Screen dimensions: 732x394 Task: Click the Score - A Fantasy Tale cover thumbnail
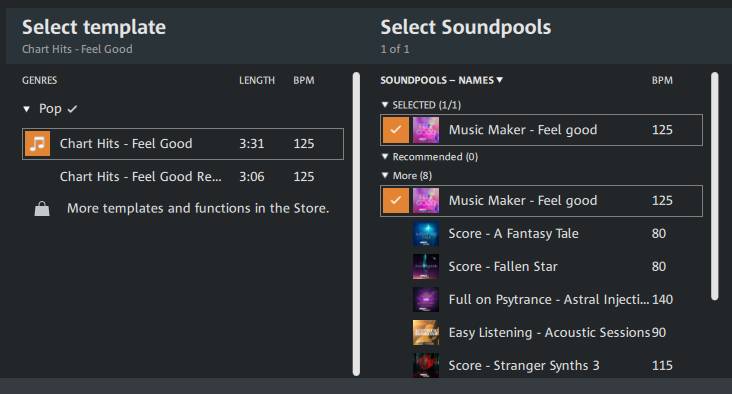click(x=426, y=233)
